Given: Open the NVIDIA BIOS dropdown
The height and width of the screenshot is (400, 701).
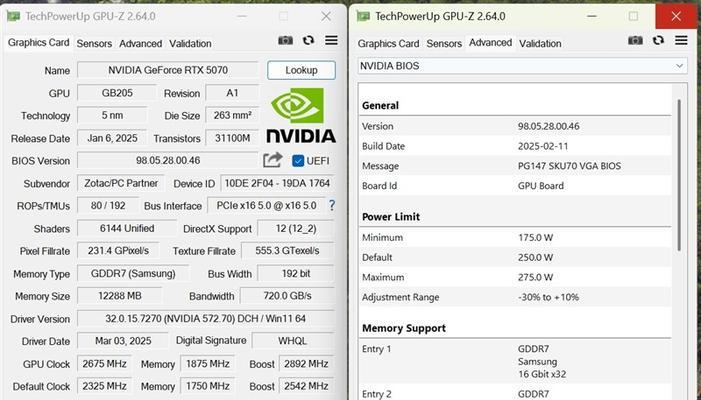Looking at the screenshot, I should 522,66.
